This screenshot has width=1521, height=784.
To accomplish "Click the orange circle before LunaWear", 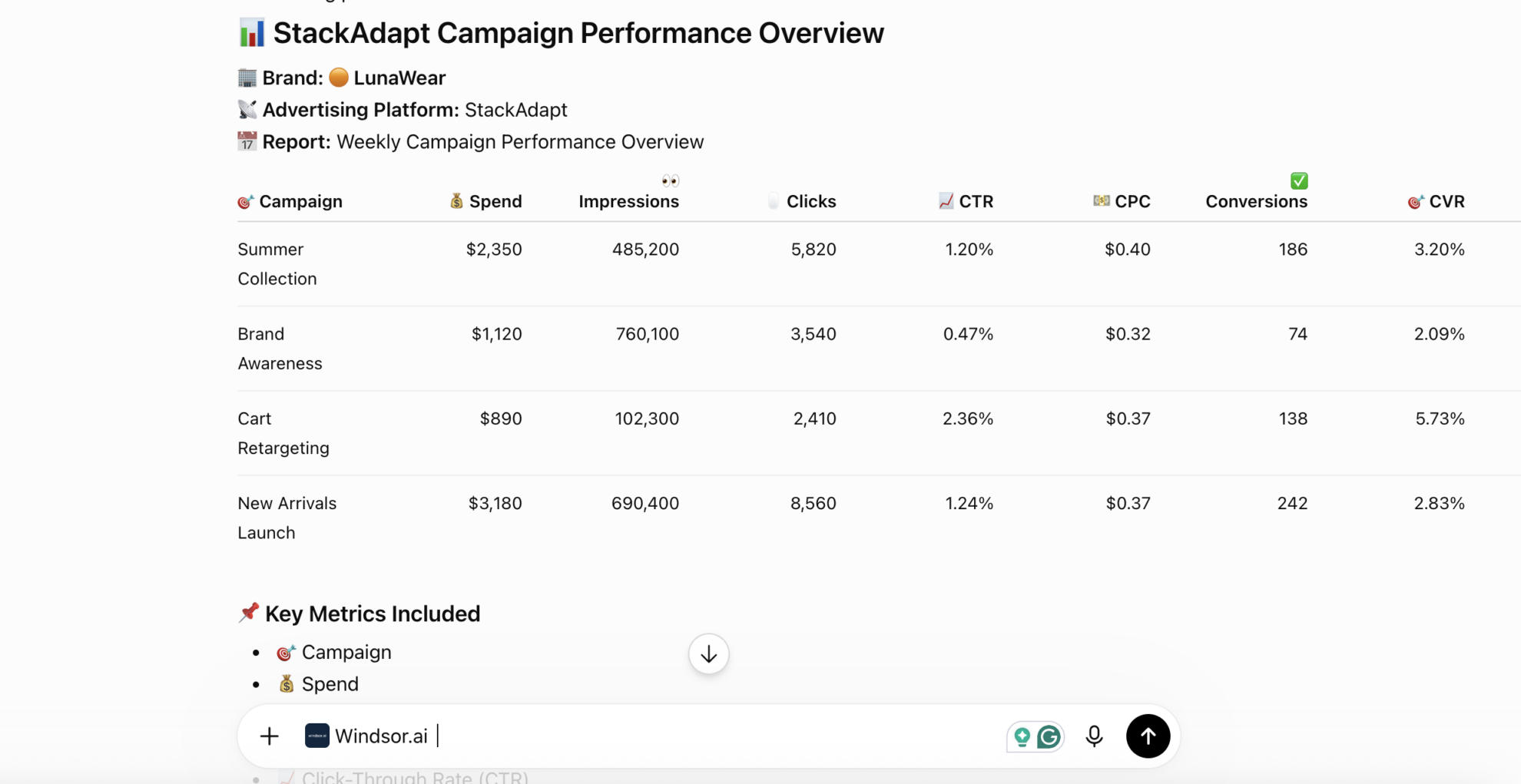I will pos(339,78).
